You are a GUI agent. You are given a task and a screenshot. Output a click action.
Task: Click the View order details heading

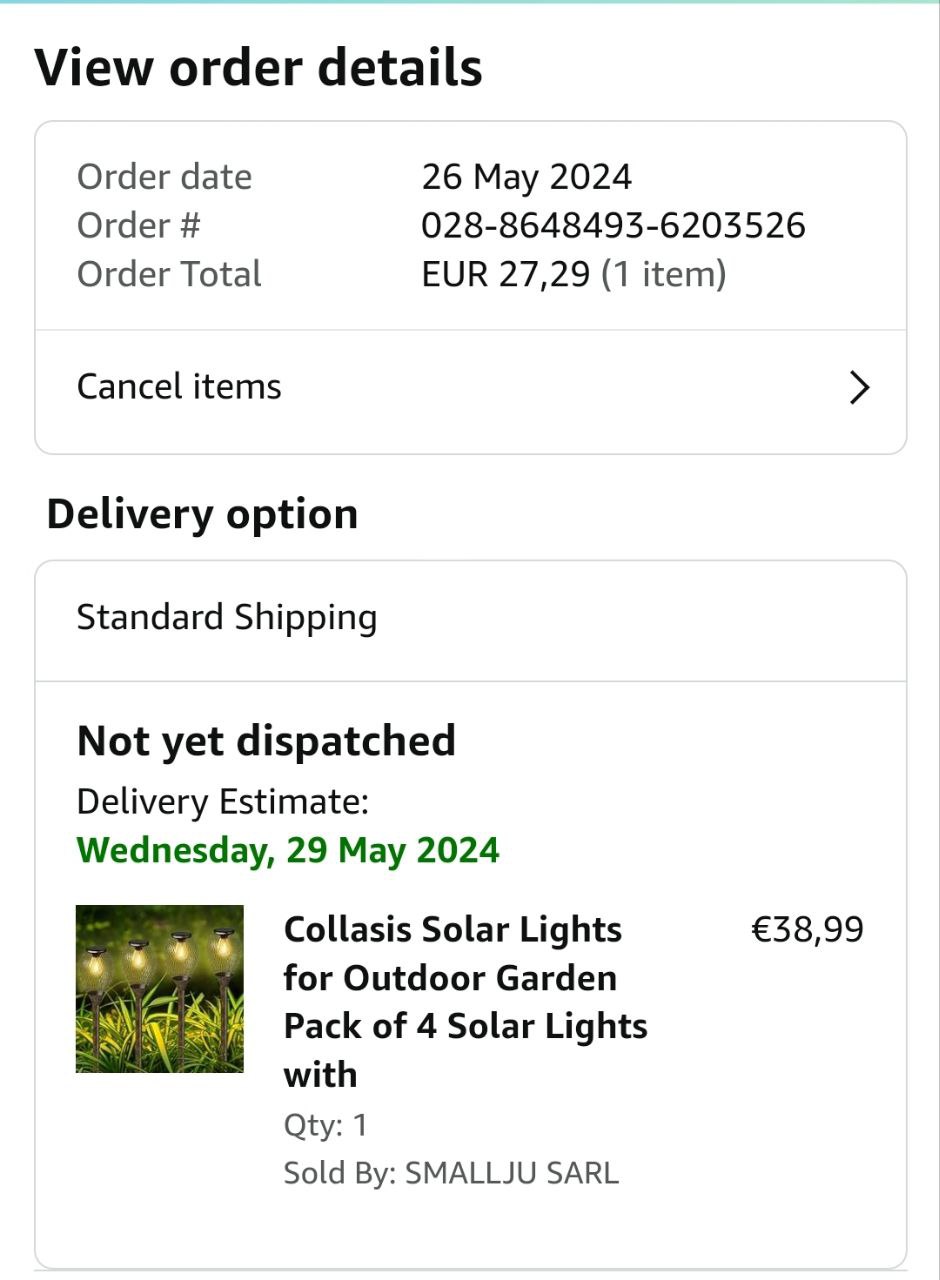[259, 68]
